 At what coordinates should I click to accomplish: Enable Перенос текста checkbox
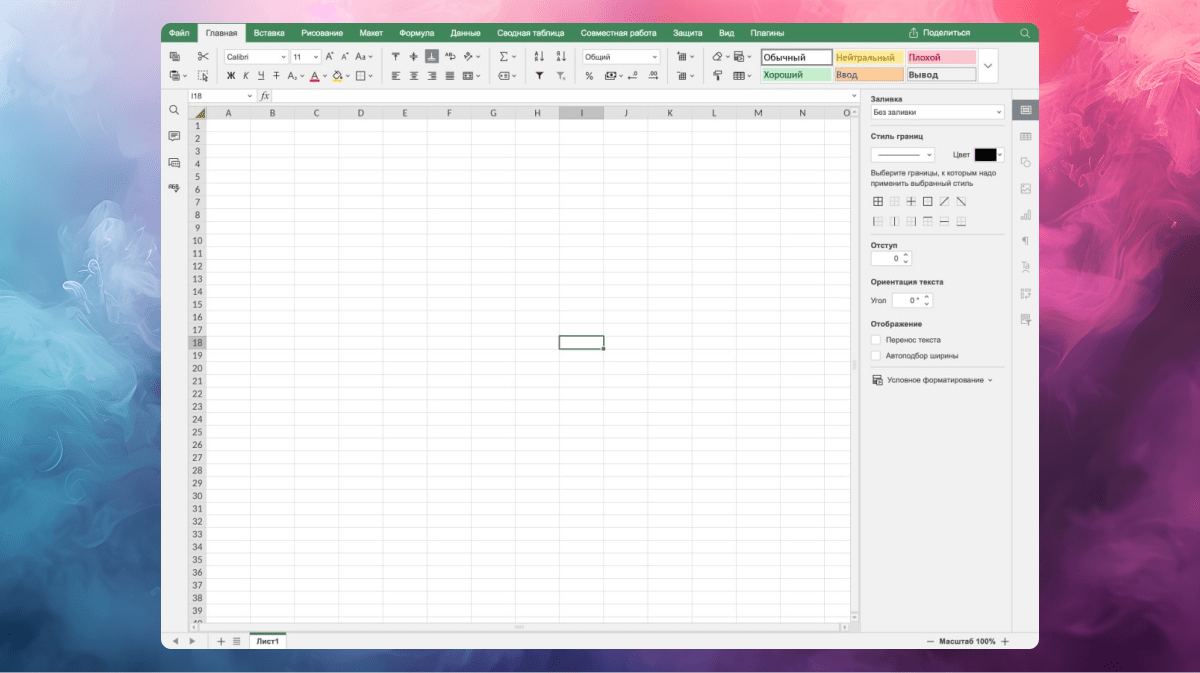tap(876, 340)
